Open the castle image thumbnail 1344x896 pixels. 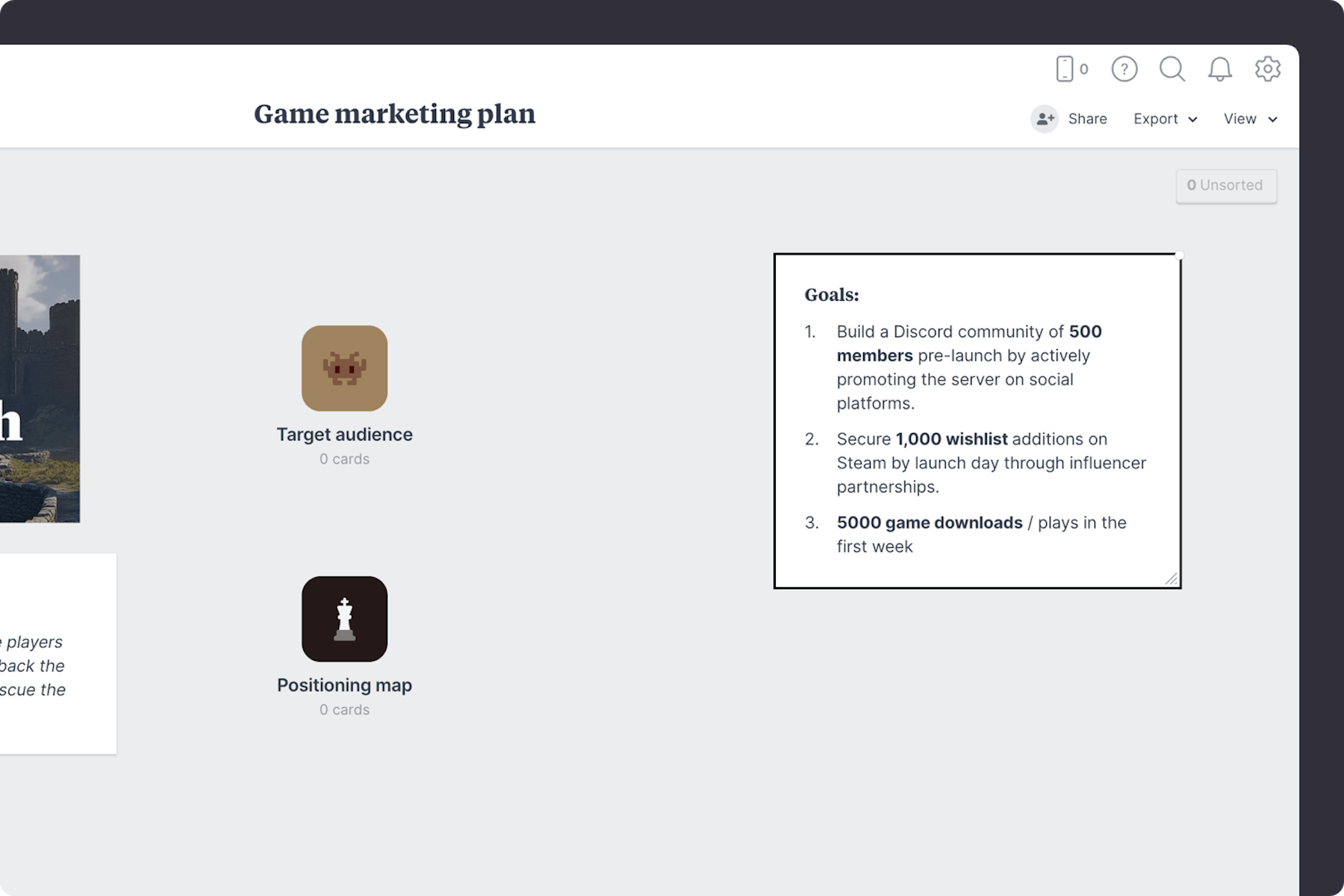41,388
